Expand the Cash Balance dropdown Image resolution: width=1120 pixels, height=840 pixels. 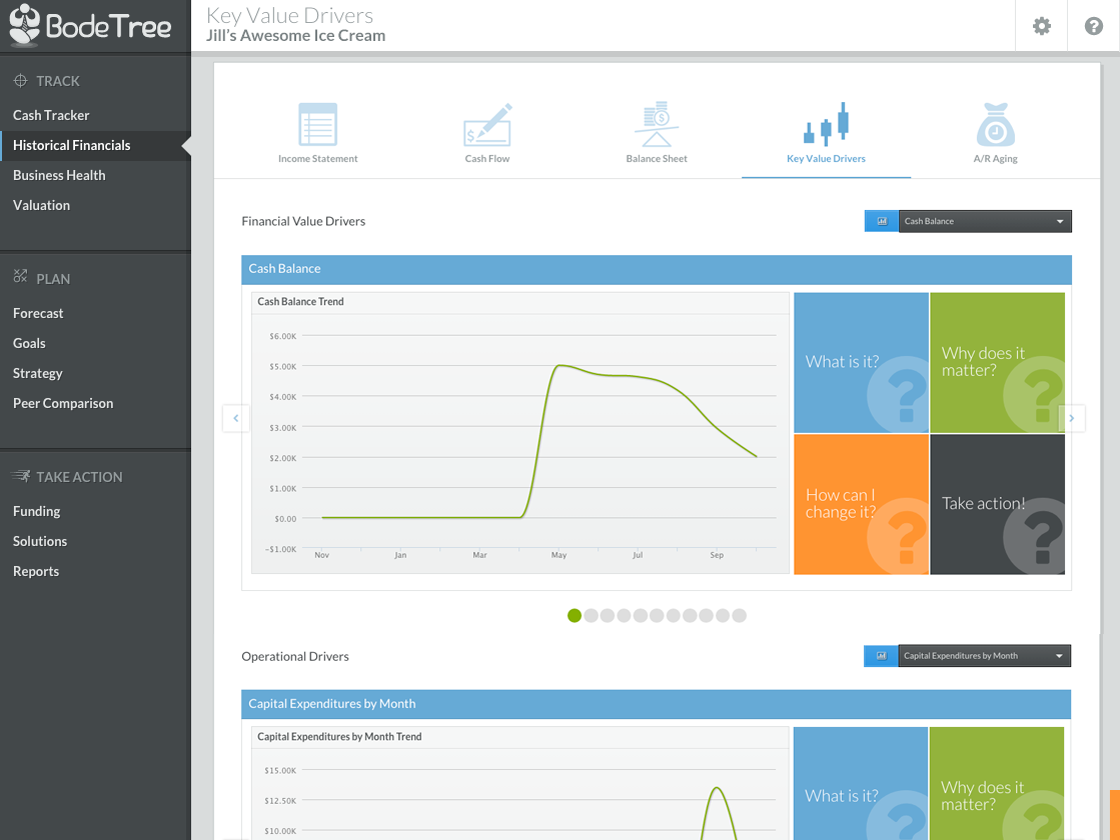click(985, 221)
